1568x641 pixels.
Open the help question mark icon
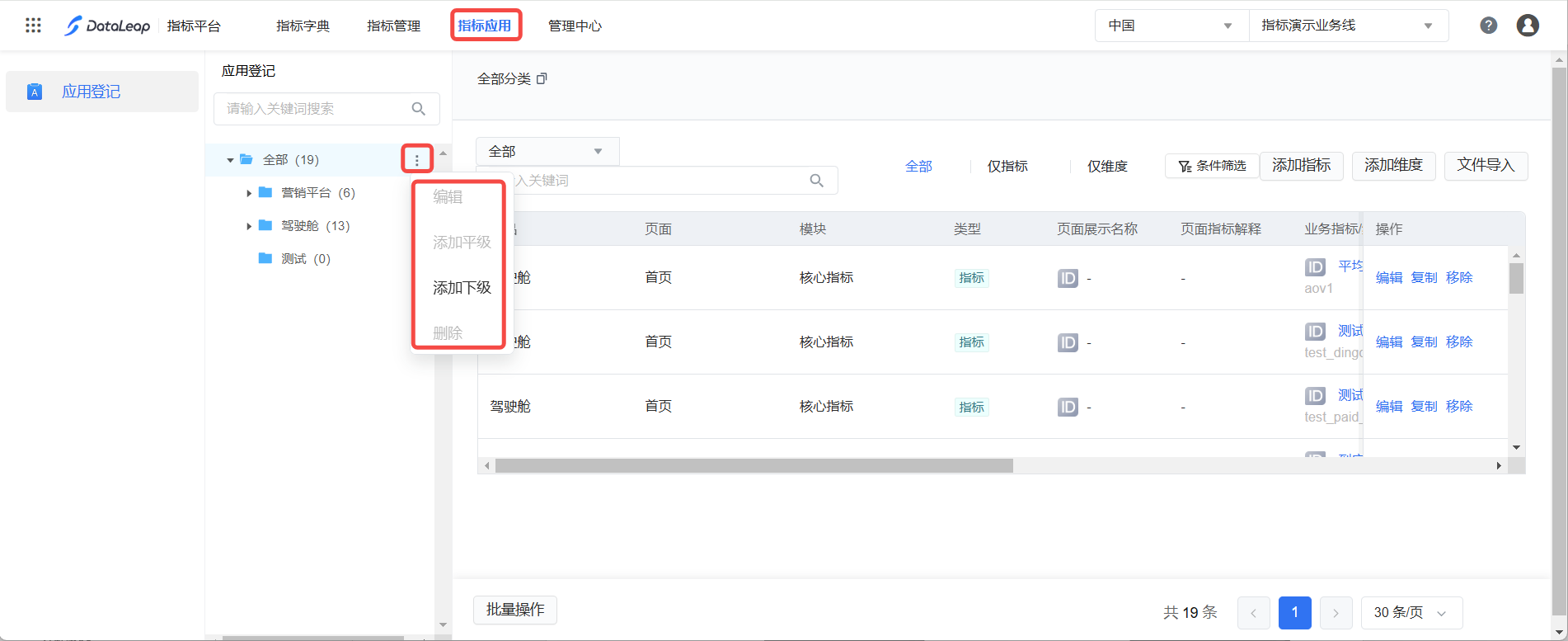click(1489, 26)
